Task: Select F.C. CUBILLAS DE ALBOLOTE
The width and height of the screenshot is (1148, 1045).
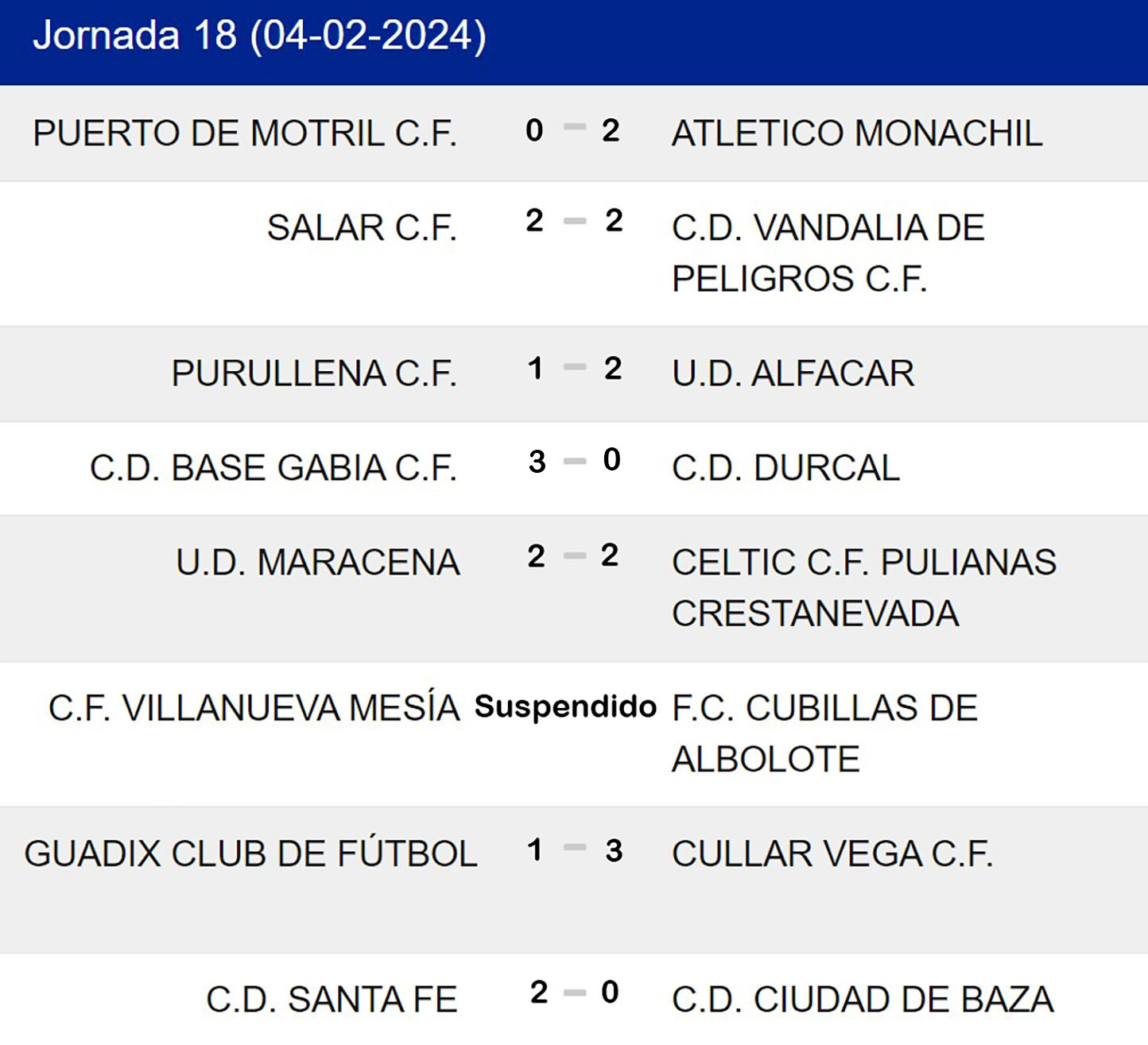Action: coord(824,733)
